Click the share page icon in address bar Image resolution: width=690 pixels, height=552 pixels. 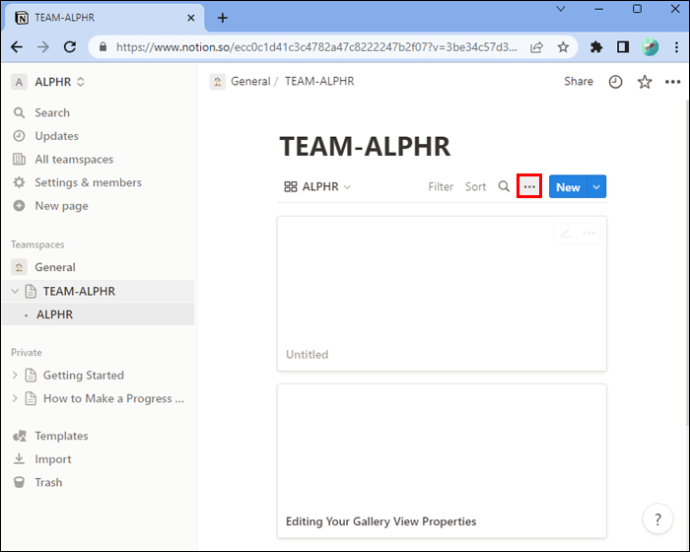[x=536, y=47]
